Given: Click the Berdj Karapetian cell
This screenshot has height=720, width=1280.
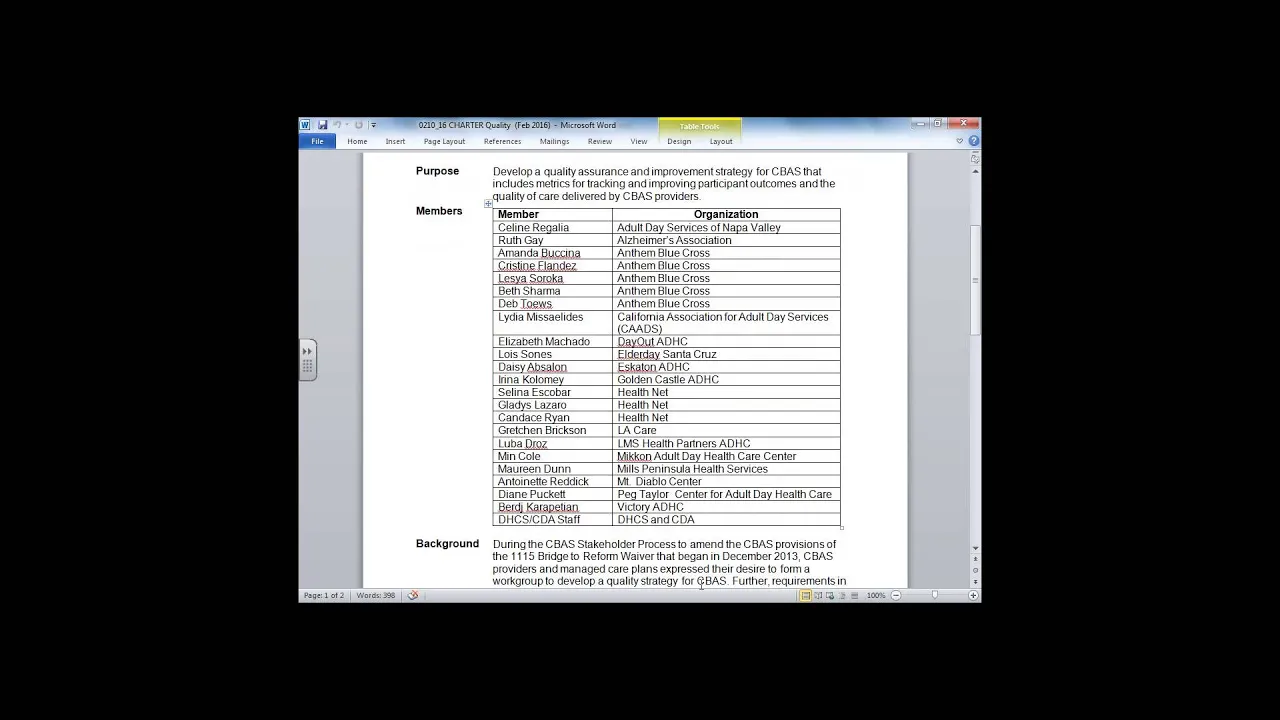Looking at the screenshot, I should [553, 507].
